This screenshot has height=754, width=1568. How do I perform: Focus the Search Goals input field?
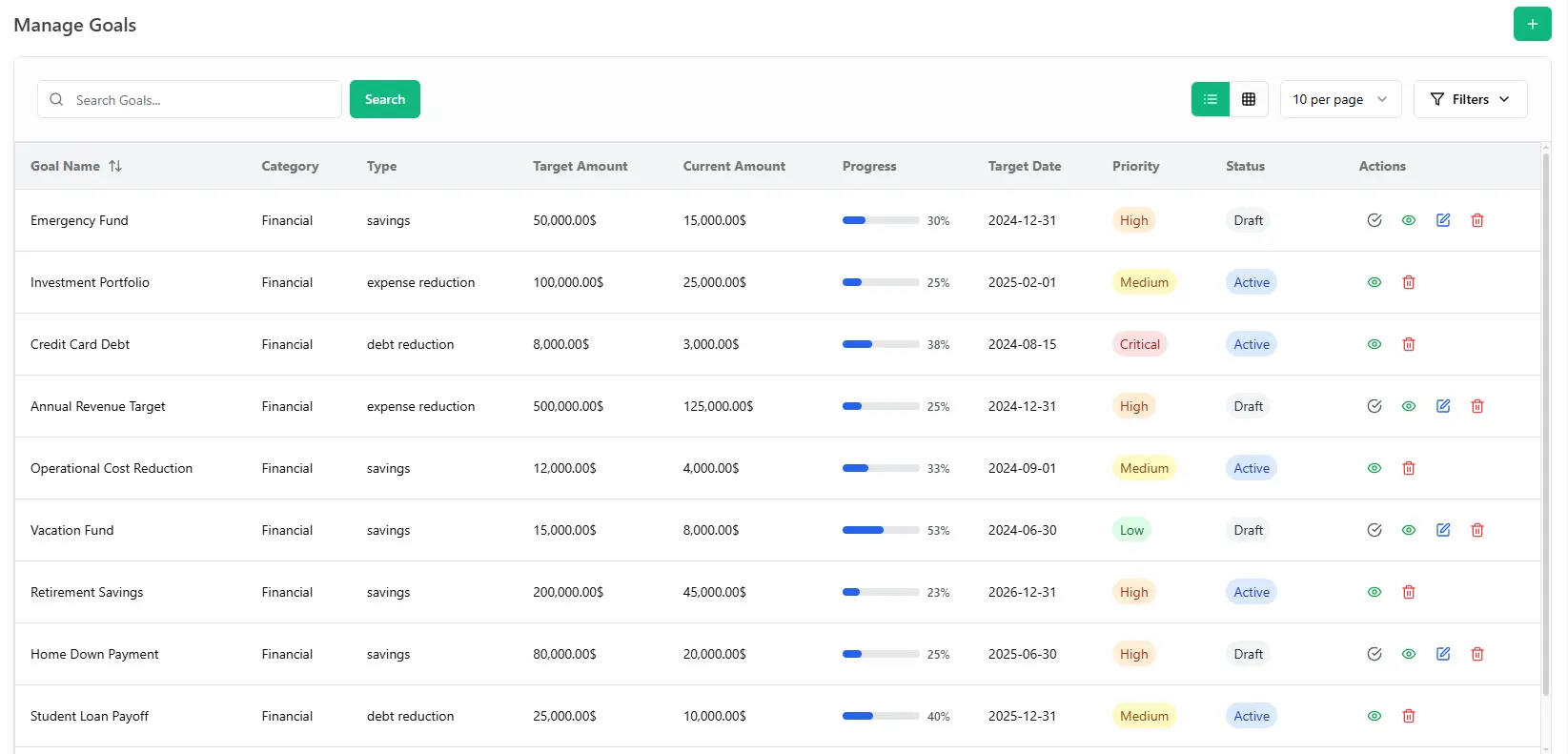tap(190, 99)
